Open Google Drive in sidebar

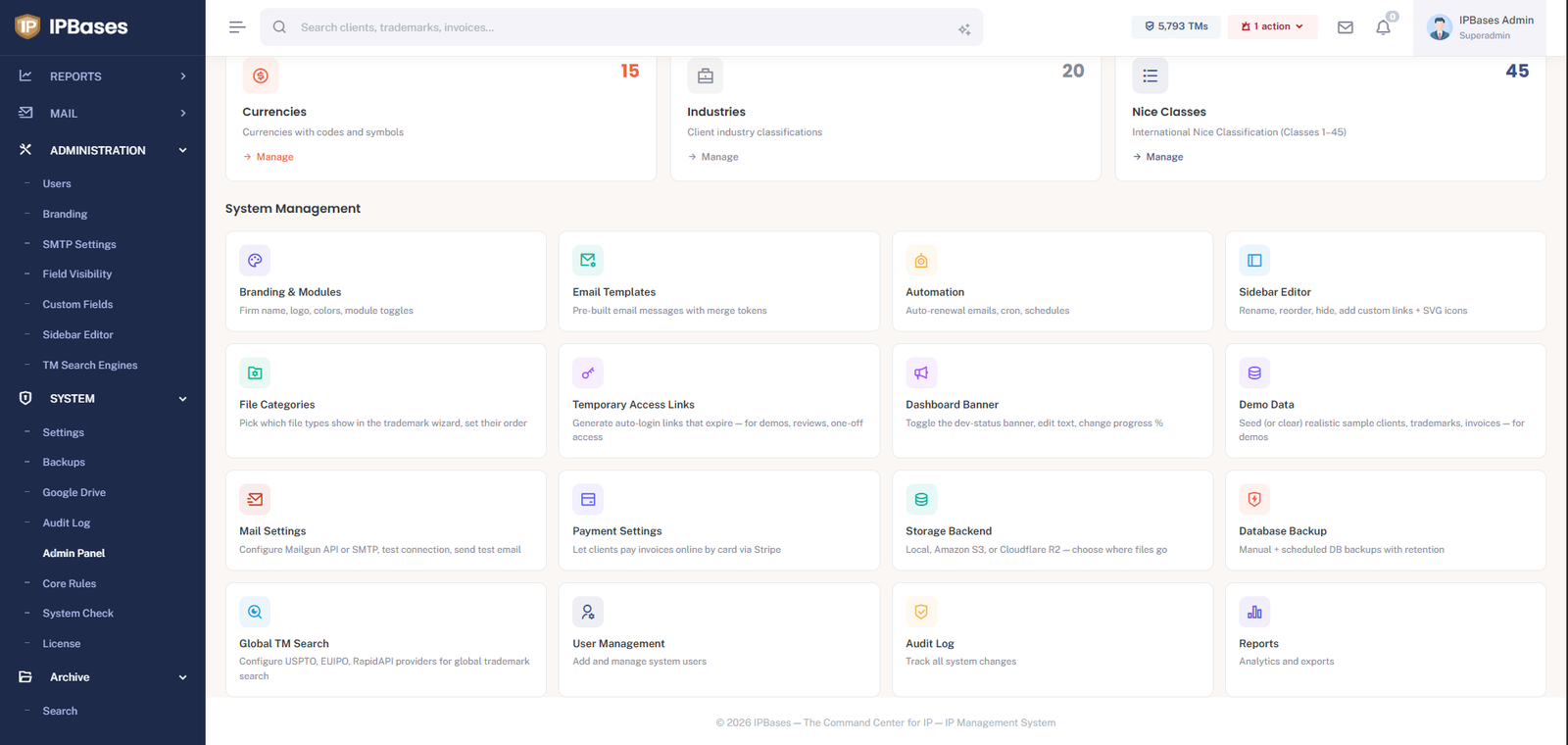point(74,493)
